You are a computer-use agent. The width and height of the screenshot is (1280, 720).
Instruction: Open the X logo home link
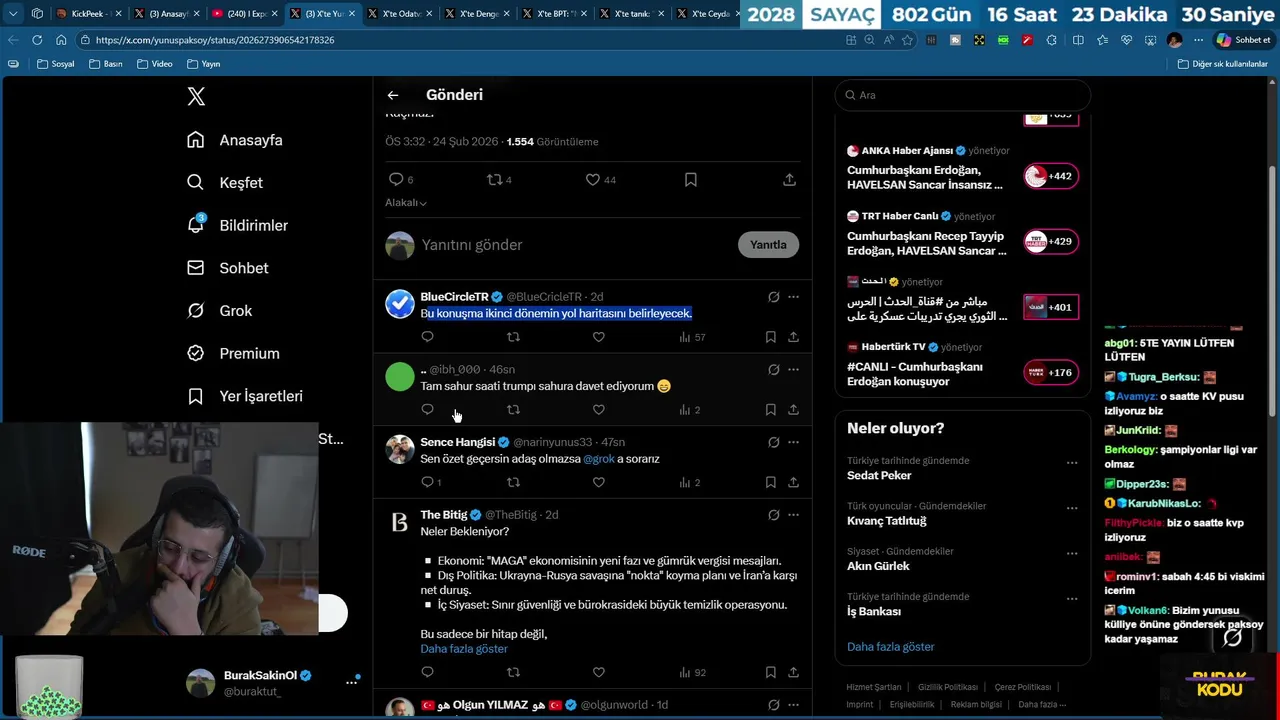(x=196, y=96)
